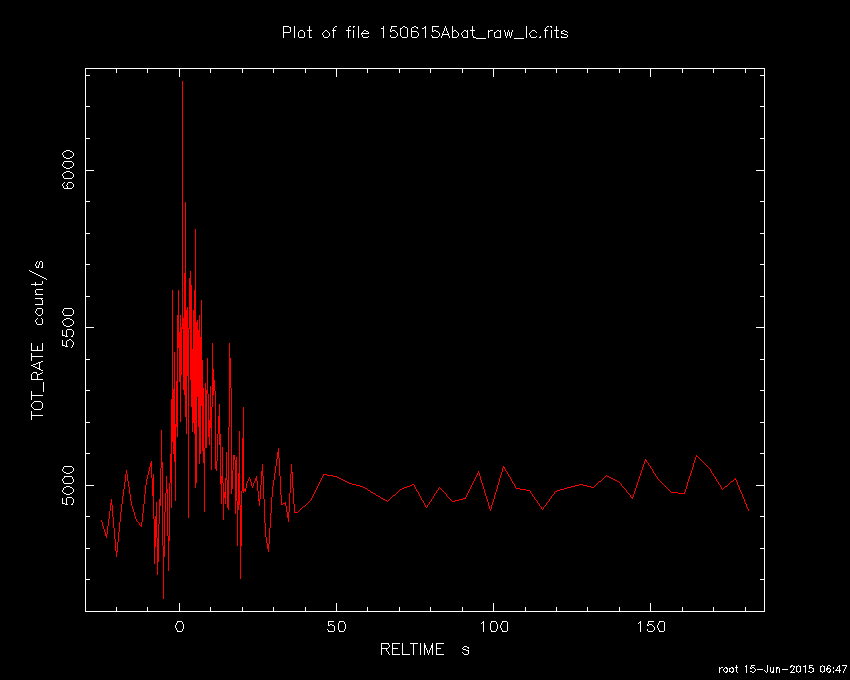Click the X-axis tick label 0
Screen dimensions: 850x680
coord(179,627)
